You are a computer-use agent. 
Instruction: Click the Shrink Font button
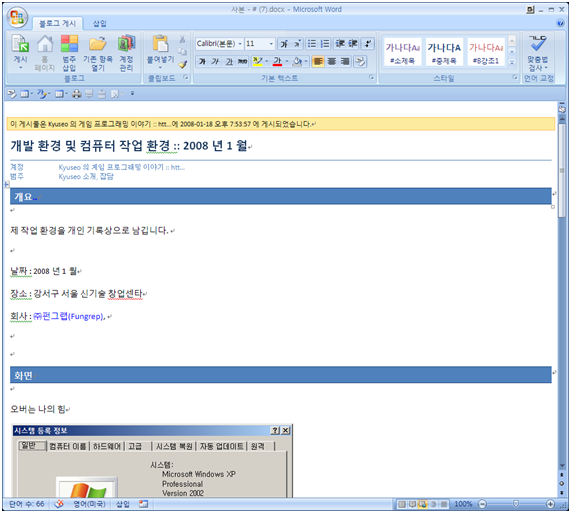pos(297,44)
